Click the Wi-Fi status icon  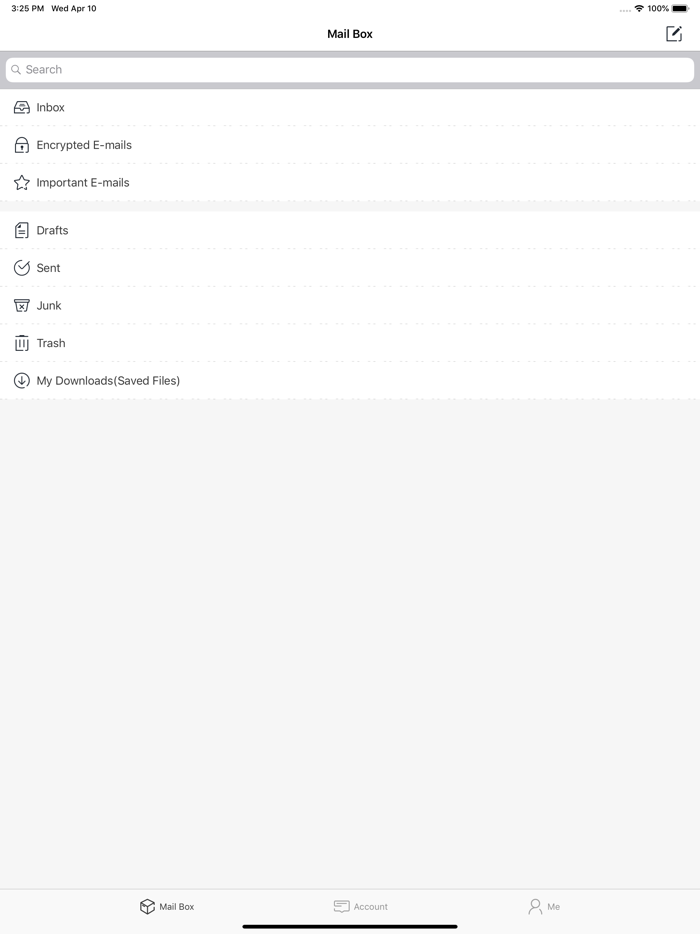639,9
